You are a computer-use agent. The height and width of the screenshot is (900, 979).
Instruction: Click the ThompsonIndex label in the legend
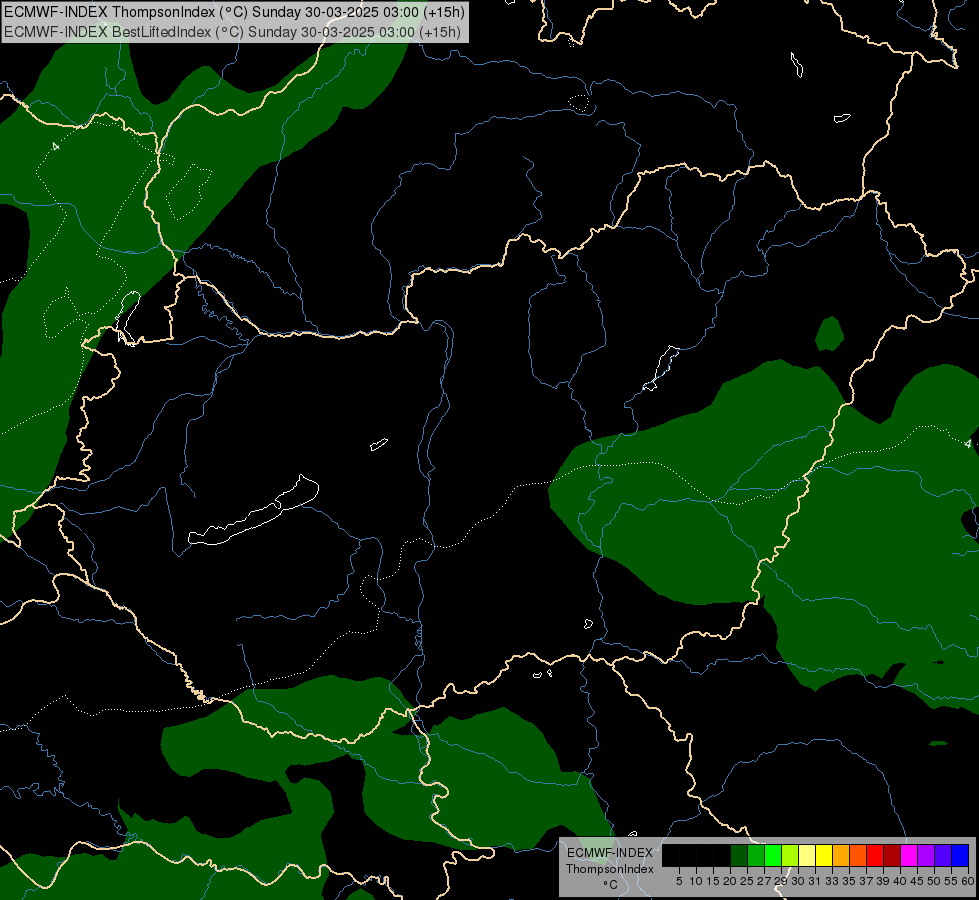609,869
